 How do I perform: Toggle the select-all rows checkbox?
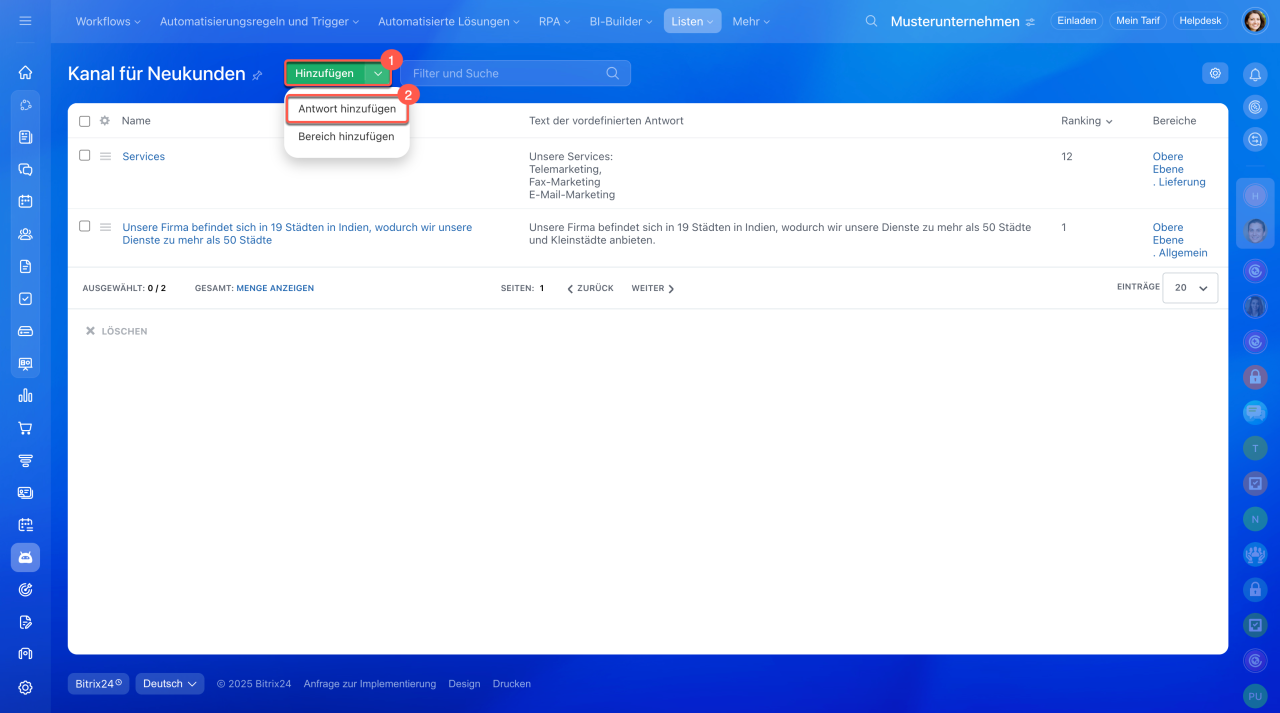point(85,121)
